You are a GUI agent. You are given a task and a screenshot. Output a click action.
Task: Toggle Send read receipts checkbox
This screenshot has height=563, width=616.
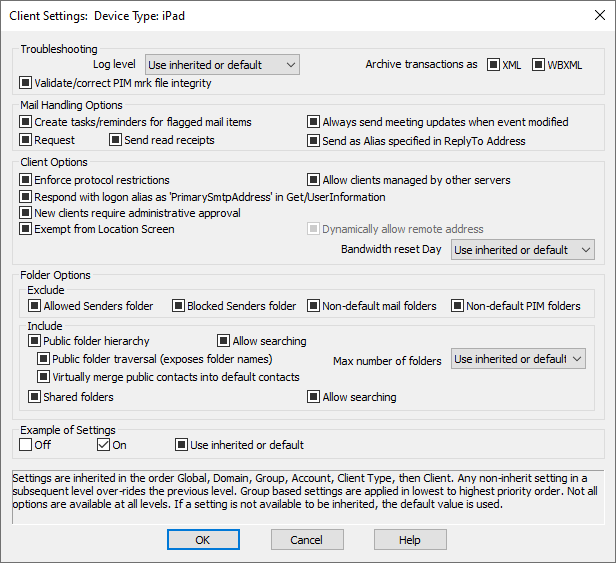115,140
